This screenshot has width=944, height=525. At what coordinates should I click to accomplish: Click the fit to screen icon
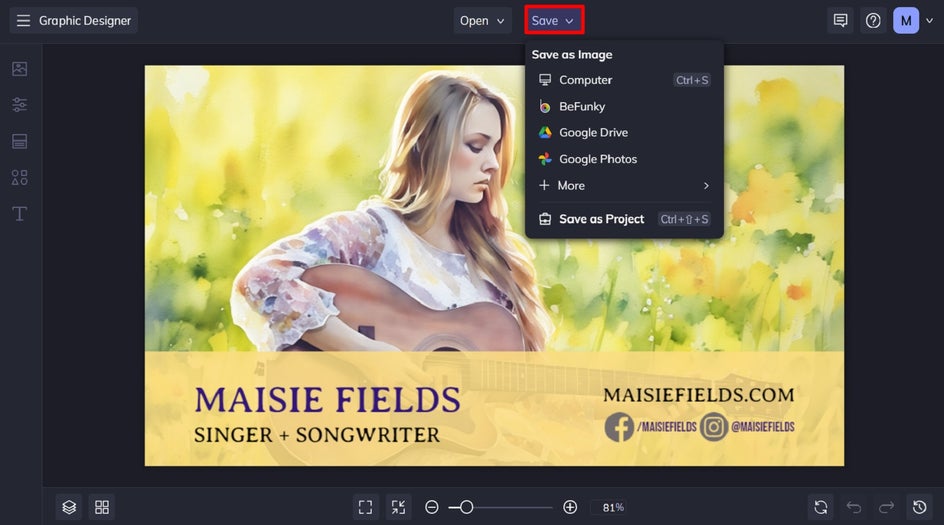tap(365, 507)
